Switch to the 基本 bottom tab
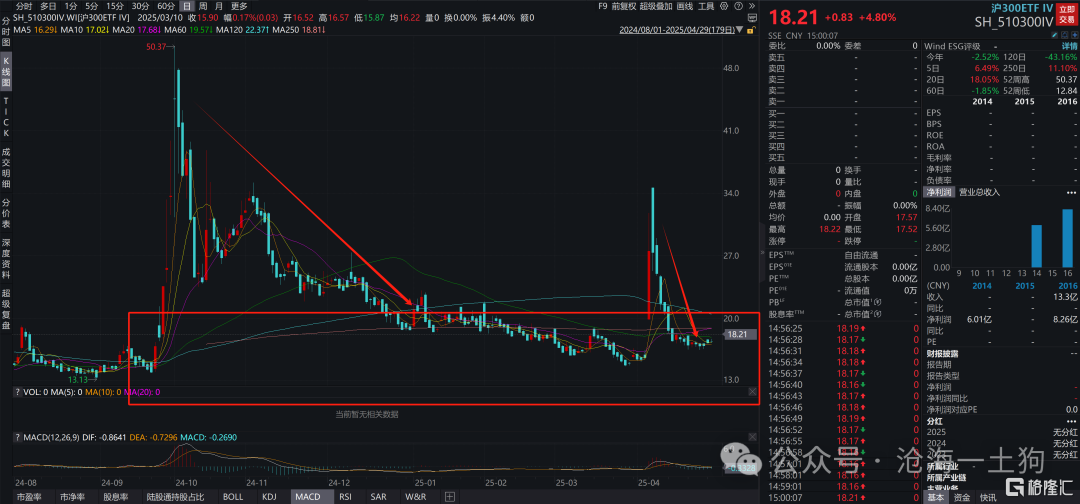The height and width of the screenshot is (504, 1080). click(936, 496)
